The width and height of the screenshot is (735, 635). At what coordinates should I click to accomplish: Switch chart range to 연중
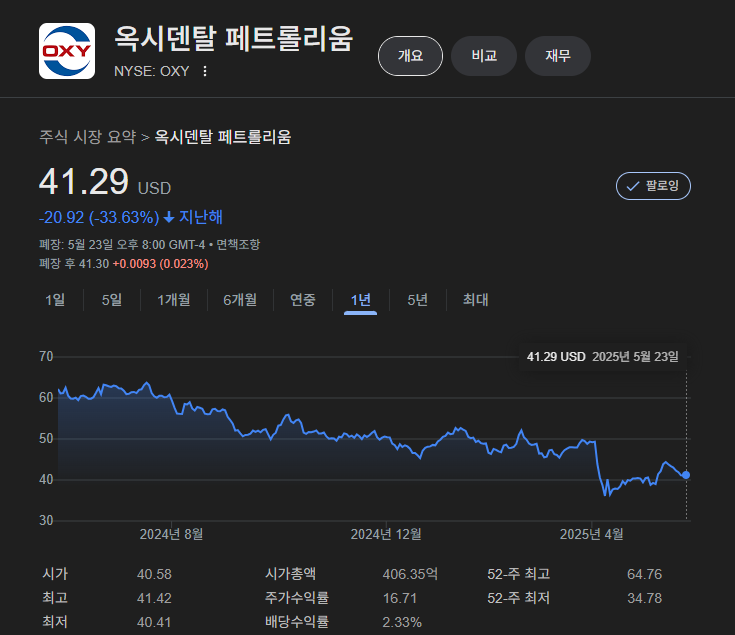pyautogui.click(x=303, y=299)
